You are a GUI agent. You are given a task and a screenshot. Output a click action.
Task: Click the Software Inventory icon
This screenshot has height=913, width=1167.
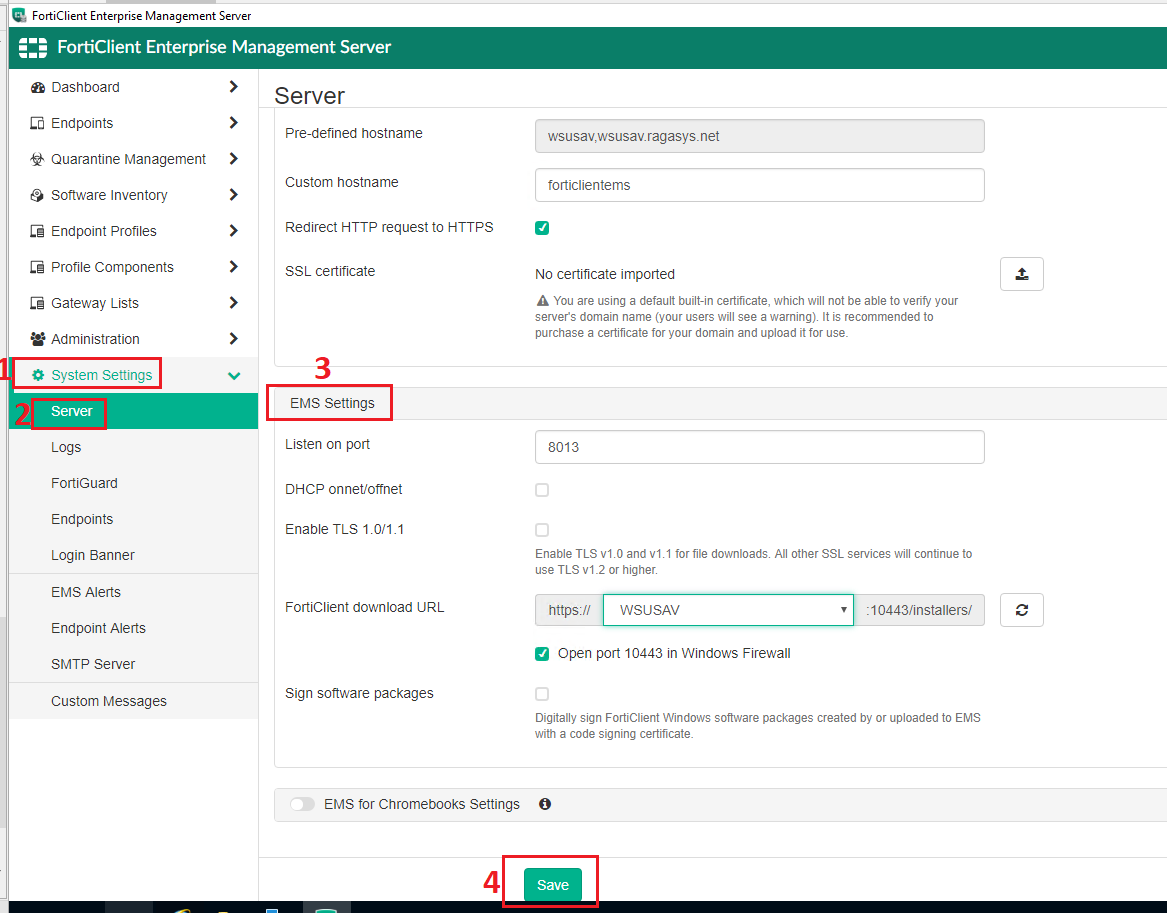point(36,195)
